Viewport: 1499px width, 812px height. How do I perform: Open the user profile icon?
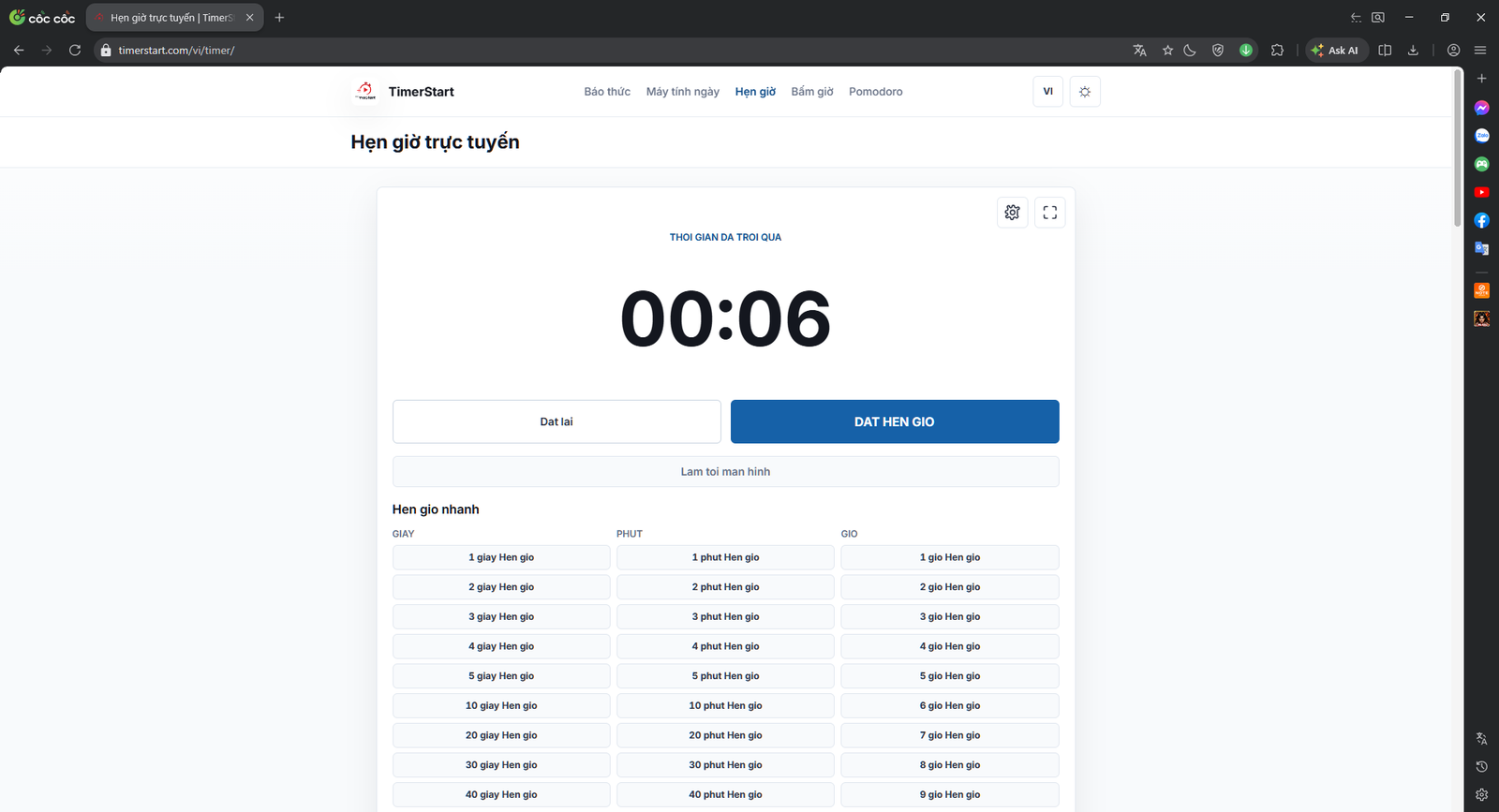tap(1453, 51)
